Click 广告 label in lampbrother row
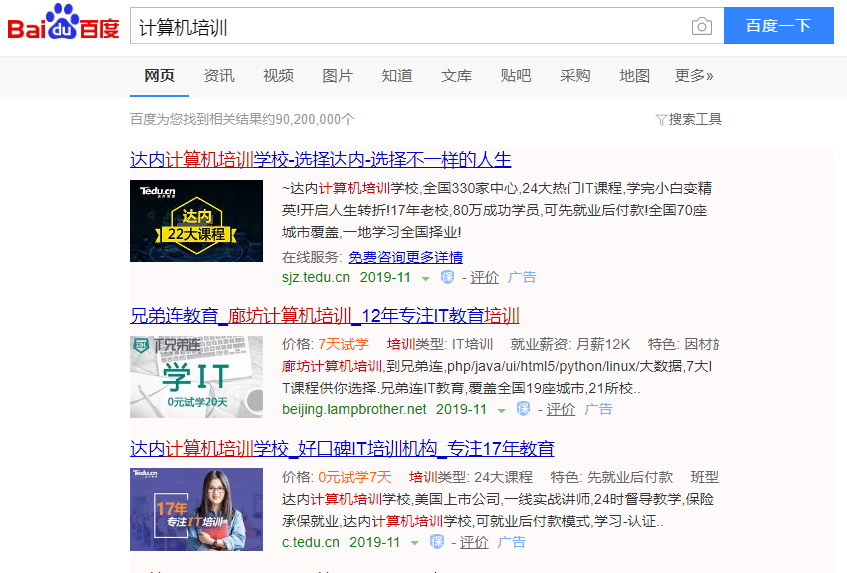Viewport: 847px width, 573px height. coord(599,409)
